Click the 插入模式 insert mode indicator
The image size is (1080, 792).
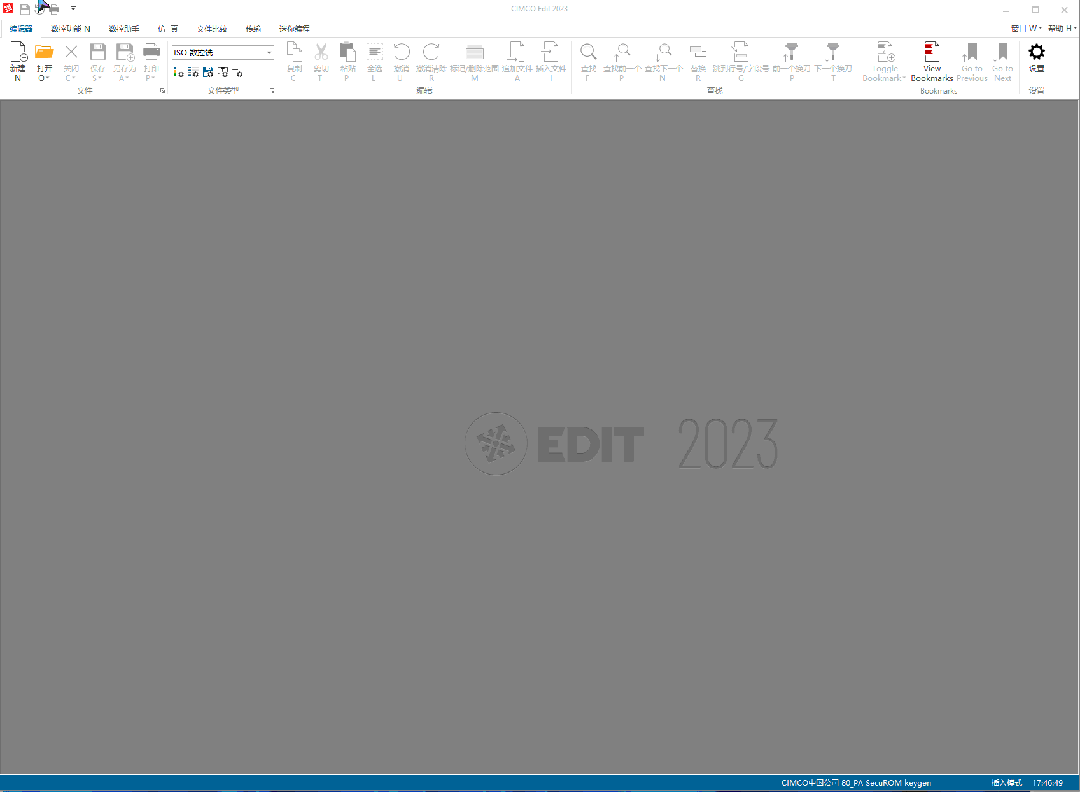tap(1006, 783)
